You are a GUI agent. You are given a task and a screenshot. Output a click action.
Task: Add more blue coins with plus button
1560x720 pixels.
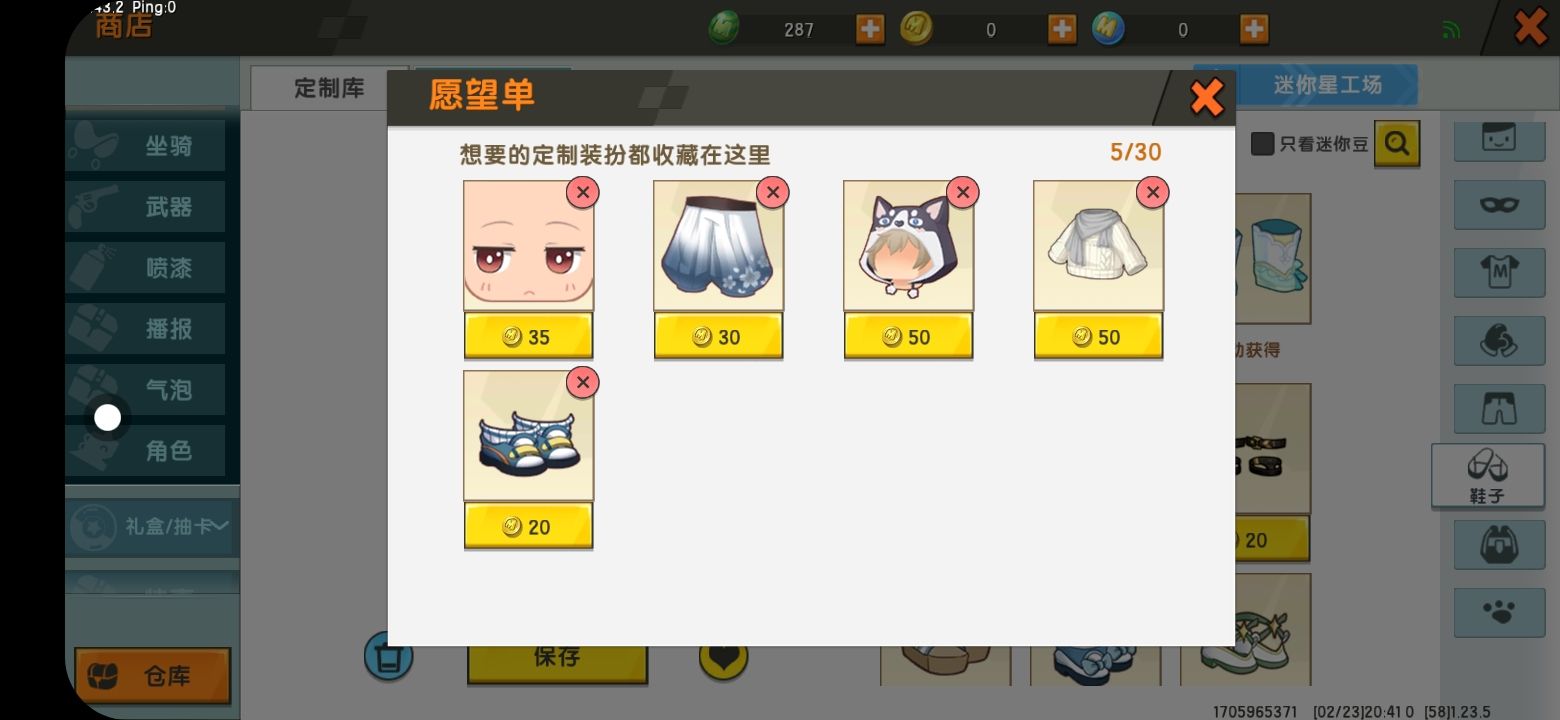(x=1254, y=30)
